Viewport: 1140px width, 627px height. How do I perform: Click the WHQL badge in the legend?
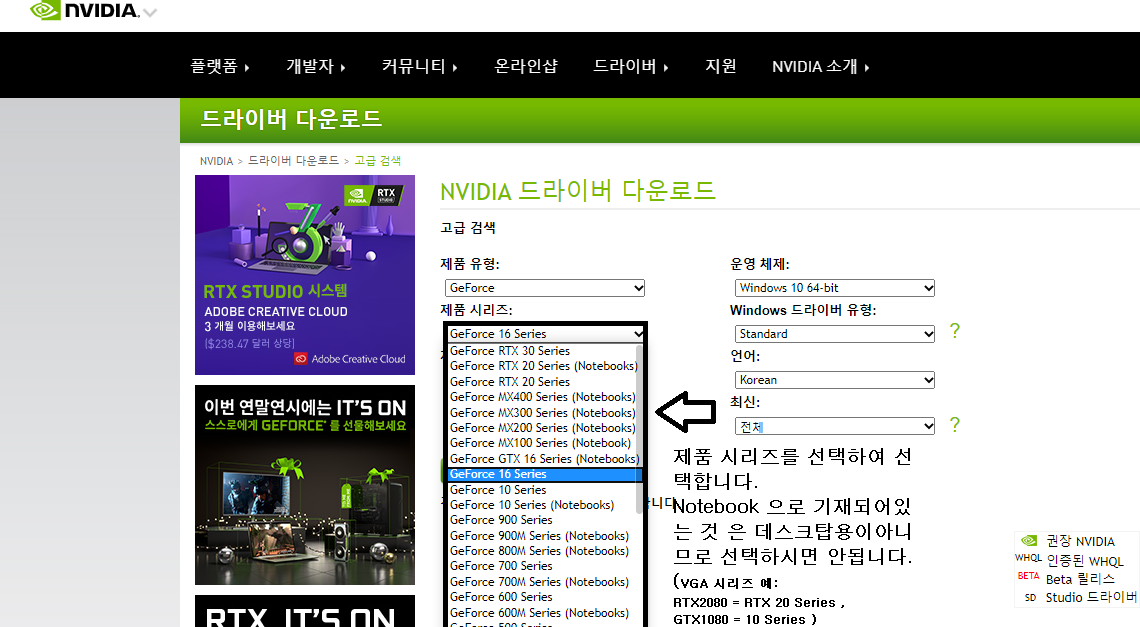click(x=1028, y=558)
